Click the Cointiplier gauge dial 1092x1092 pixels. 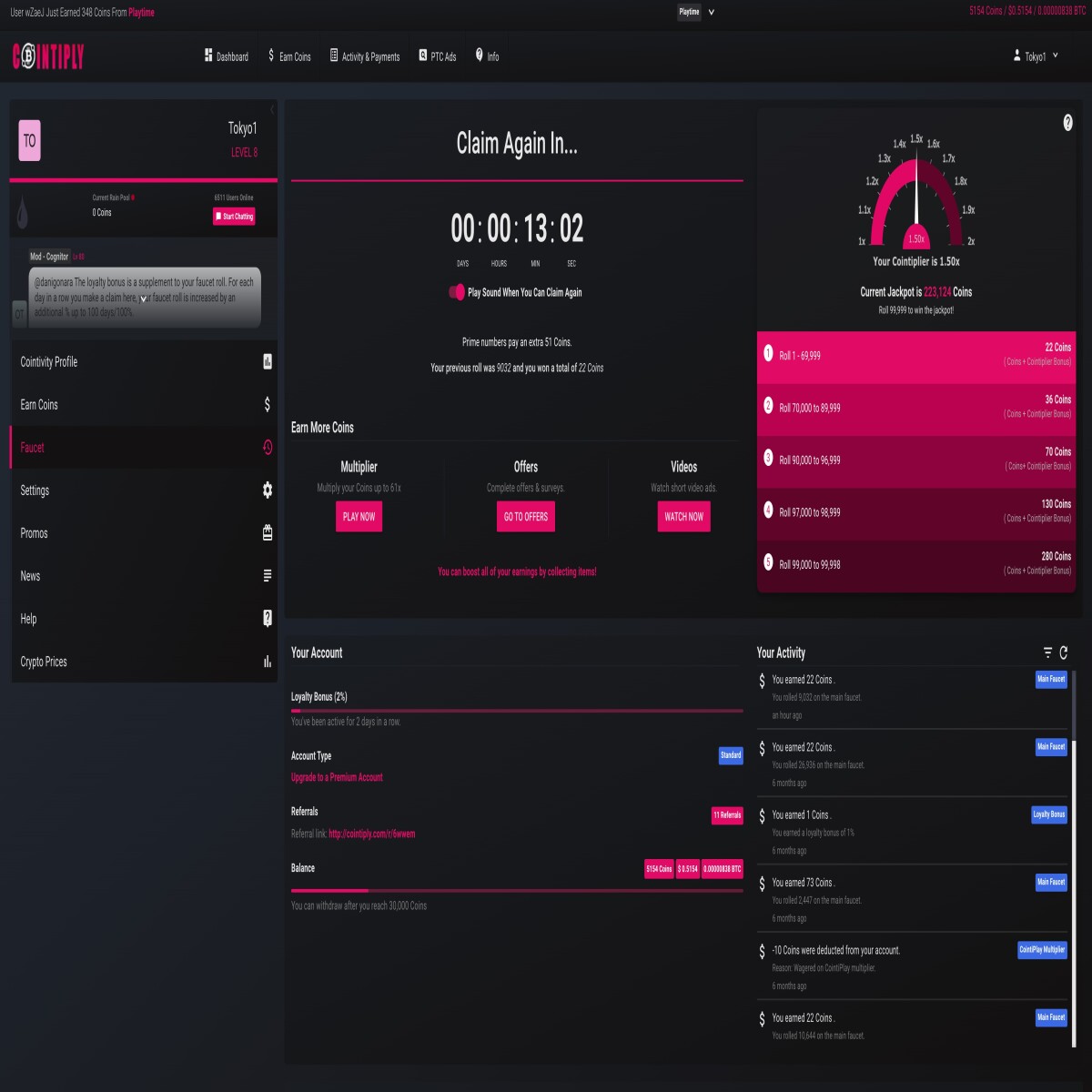pos(916,200)
